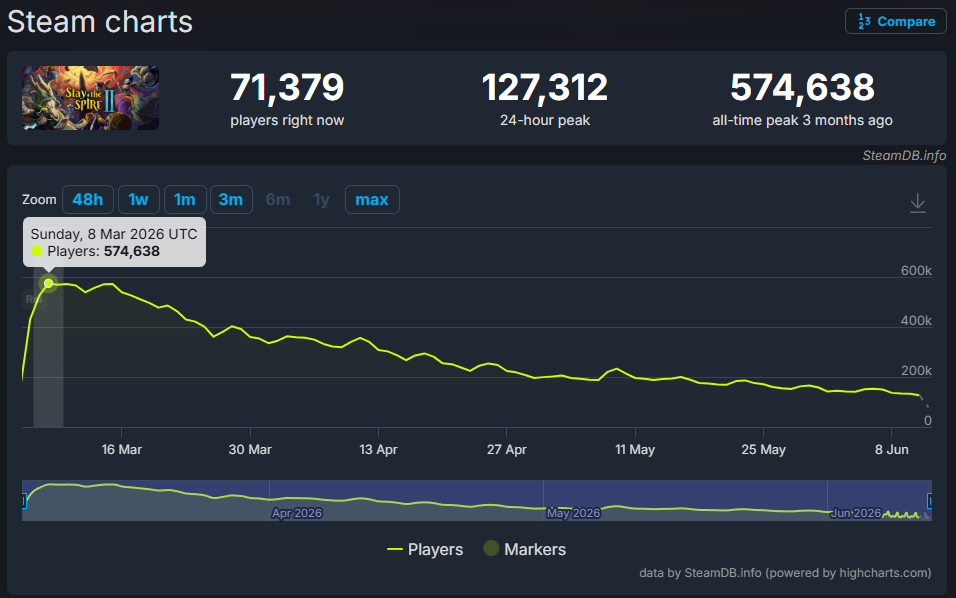Open the Slay the Spire II game thumbnail
The height and width of the screenshot is (598, 956).
click(x=90, y=98)
